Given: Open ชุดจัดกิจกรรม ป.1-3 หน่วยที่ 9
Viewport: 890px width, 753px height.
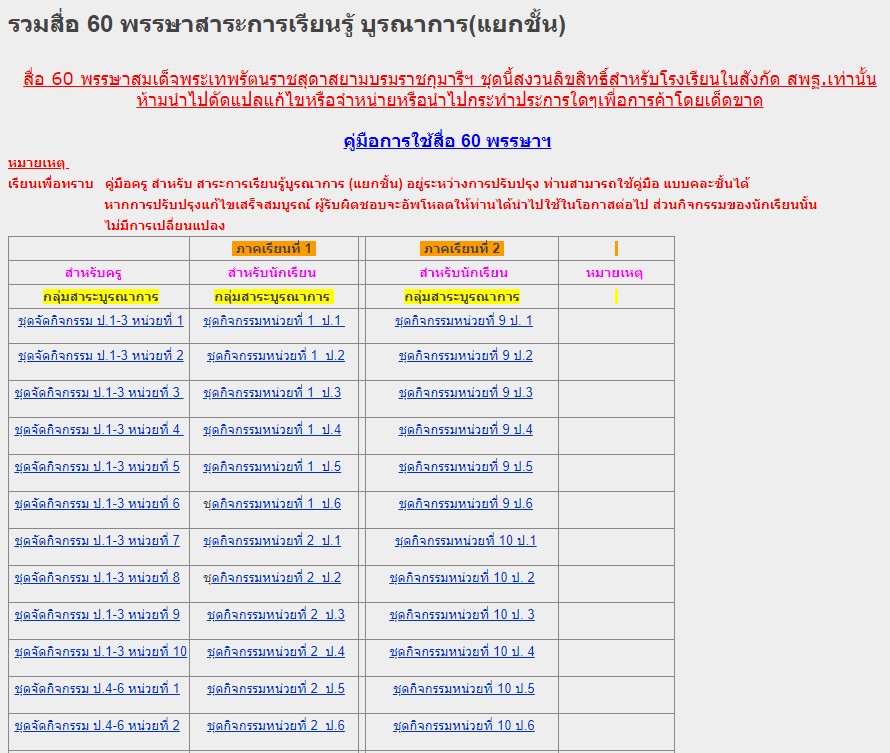Looking at the screenshot, I should 97,615.
